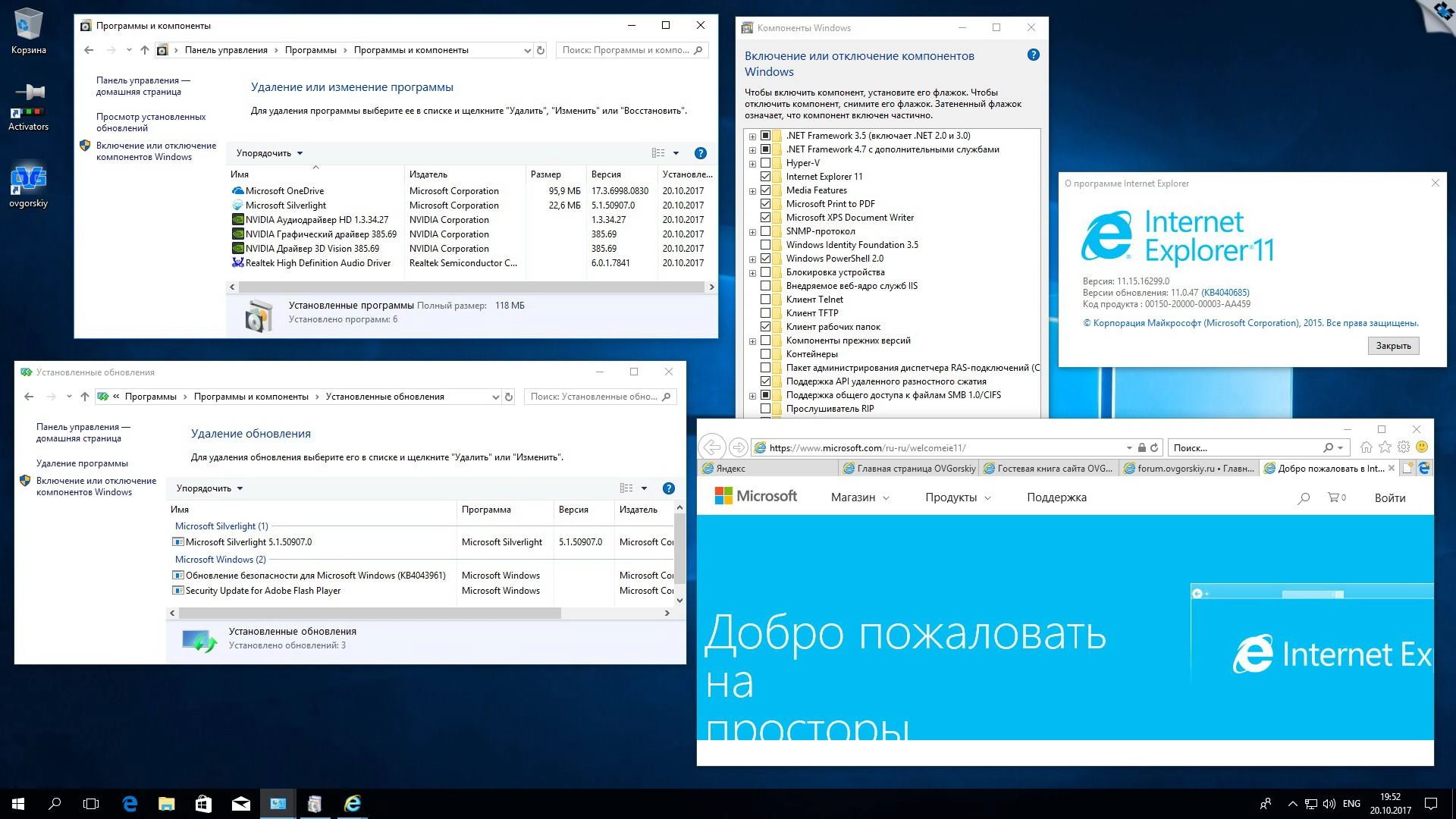Open the Упорядочить dropdown in Programs and Features
Viewport: 1456px width, 819px height.
(x=267, y=153)
